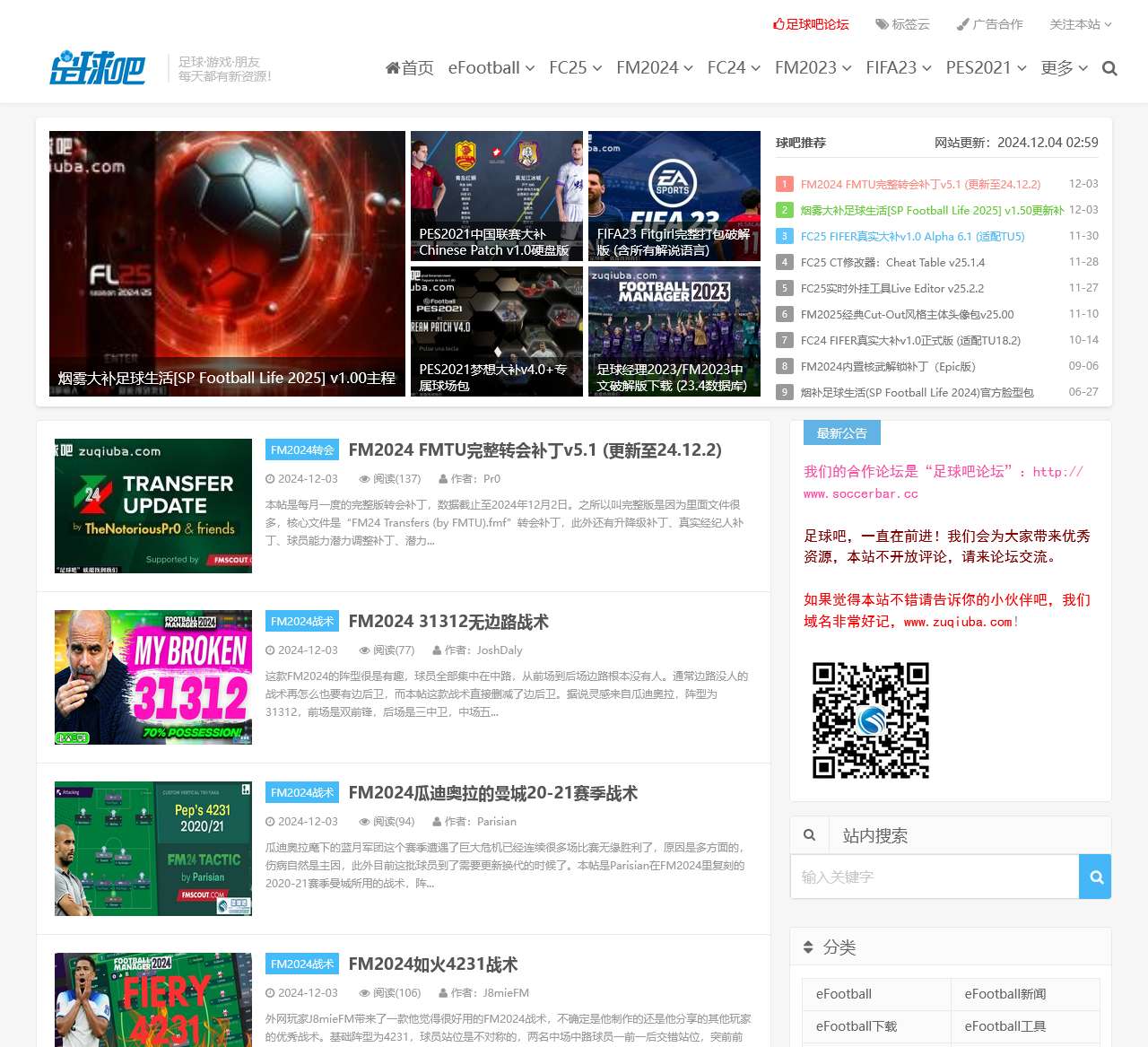The image size is (1148, 1047).
Task: Open the eFootball下载 category
Action: coord(876,1026)
